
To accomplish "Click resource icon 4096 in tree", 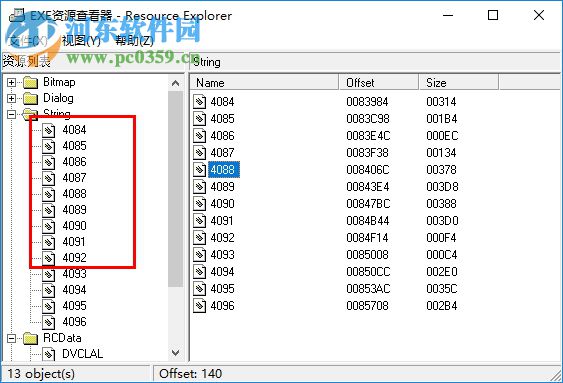I will [48, 322].
